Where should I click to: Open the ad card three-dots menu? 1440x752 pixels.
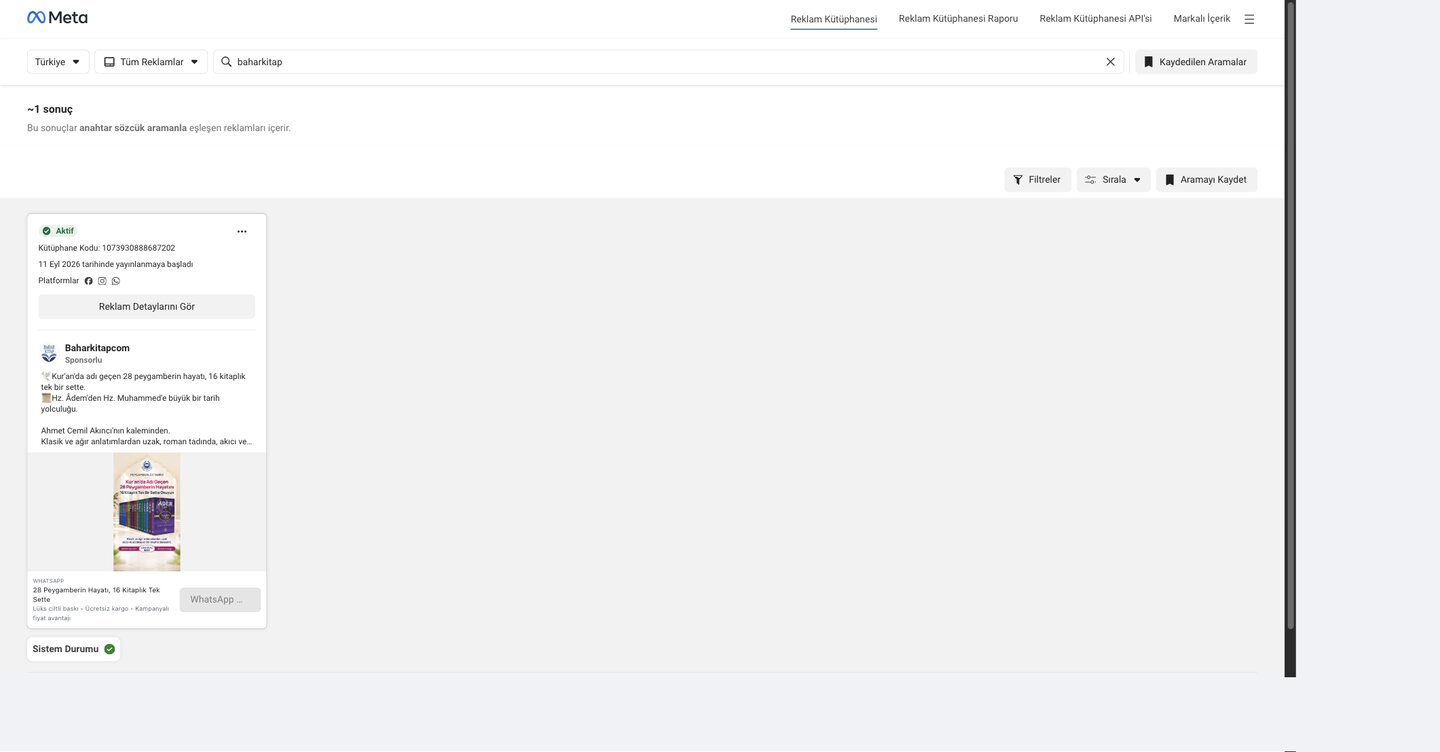[242, 231]
